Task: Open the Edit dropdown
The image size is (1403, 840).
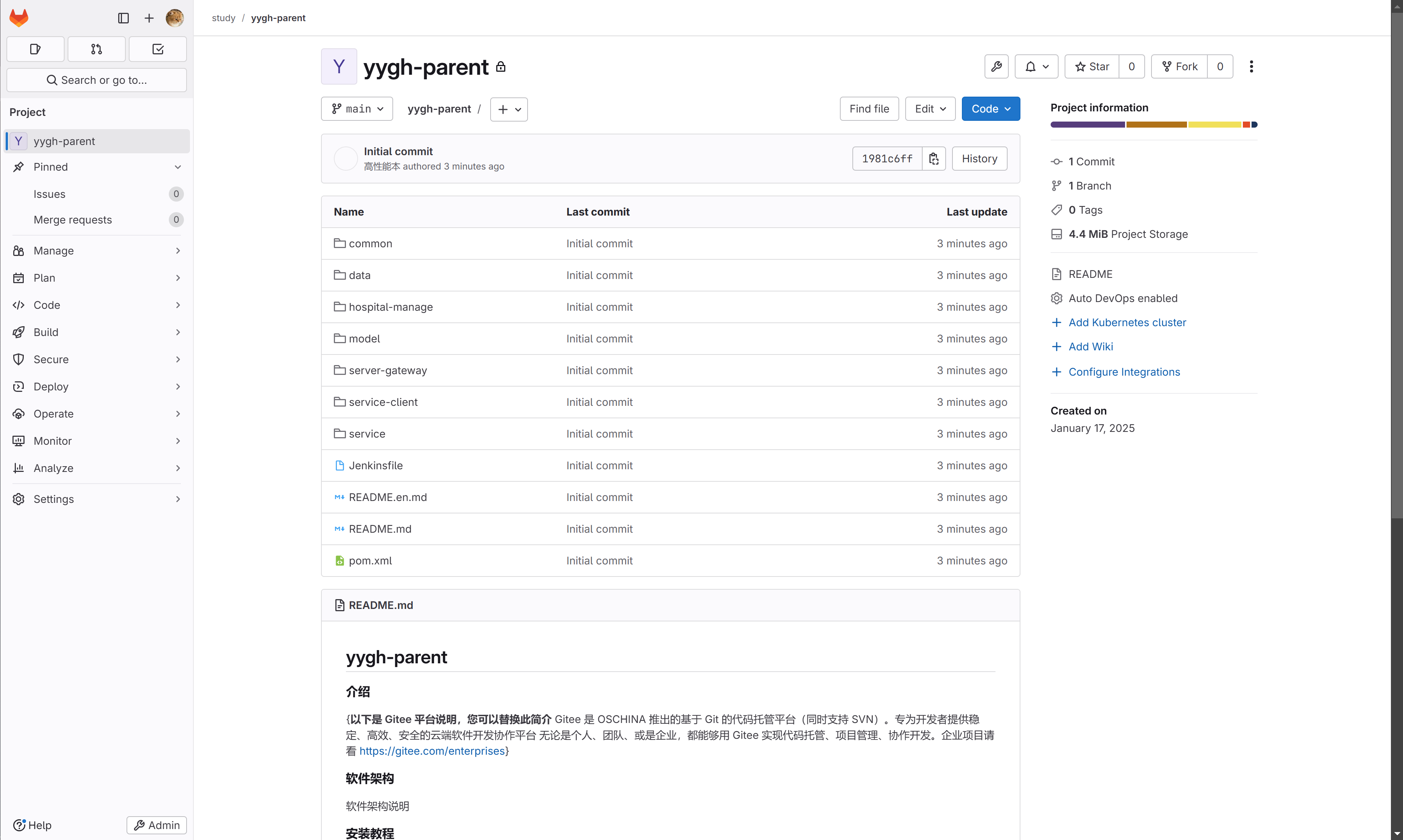Action: 930,109
